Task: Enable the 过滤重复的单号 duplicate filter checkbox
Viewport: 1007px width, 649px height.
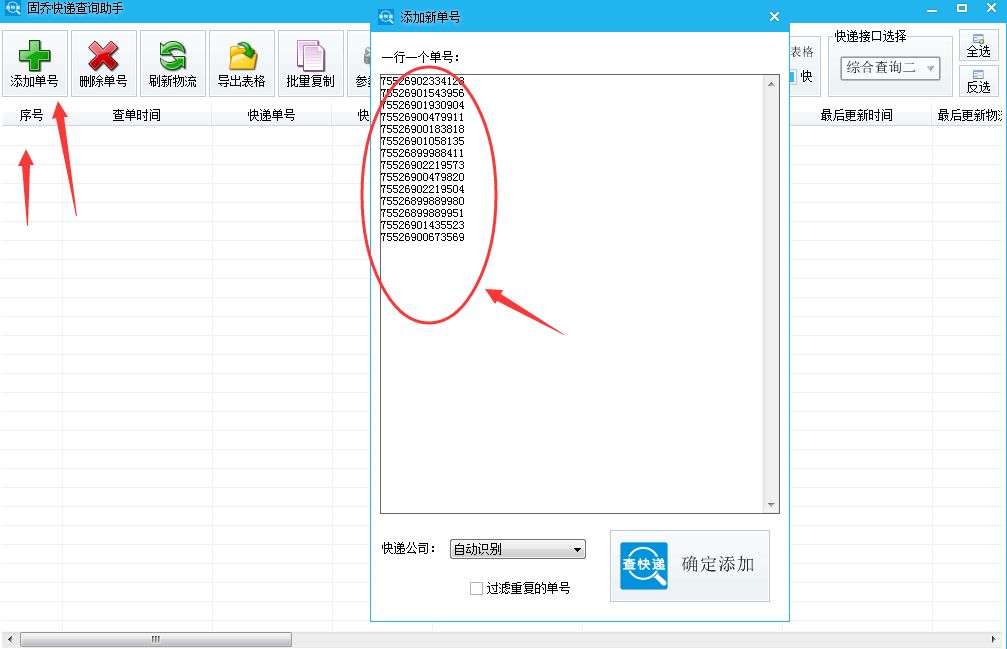Action: pos(476,589)
